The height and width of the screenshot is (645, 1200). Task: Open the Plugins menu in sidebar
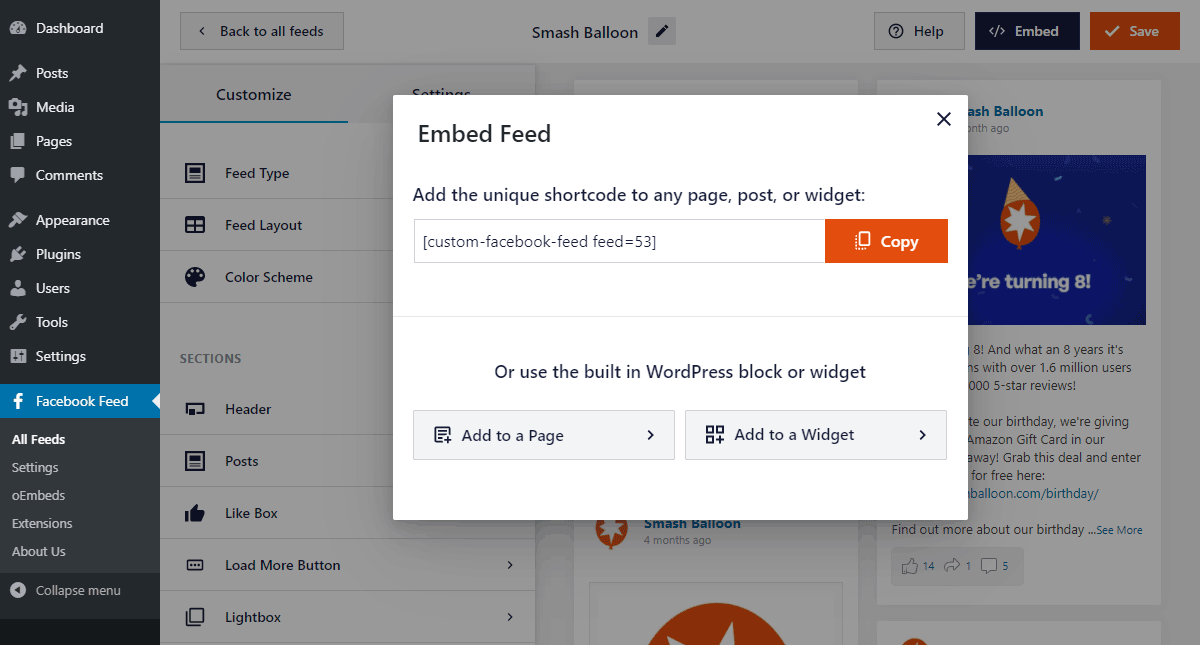(x=58, y=254)
